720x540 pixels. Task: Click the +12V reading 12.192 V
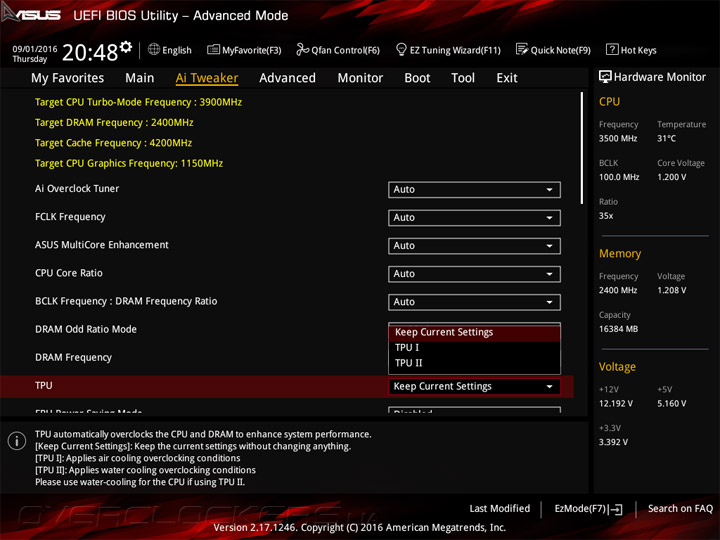(x=615, y=403)
